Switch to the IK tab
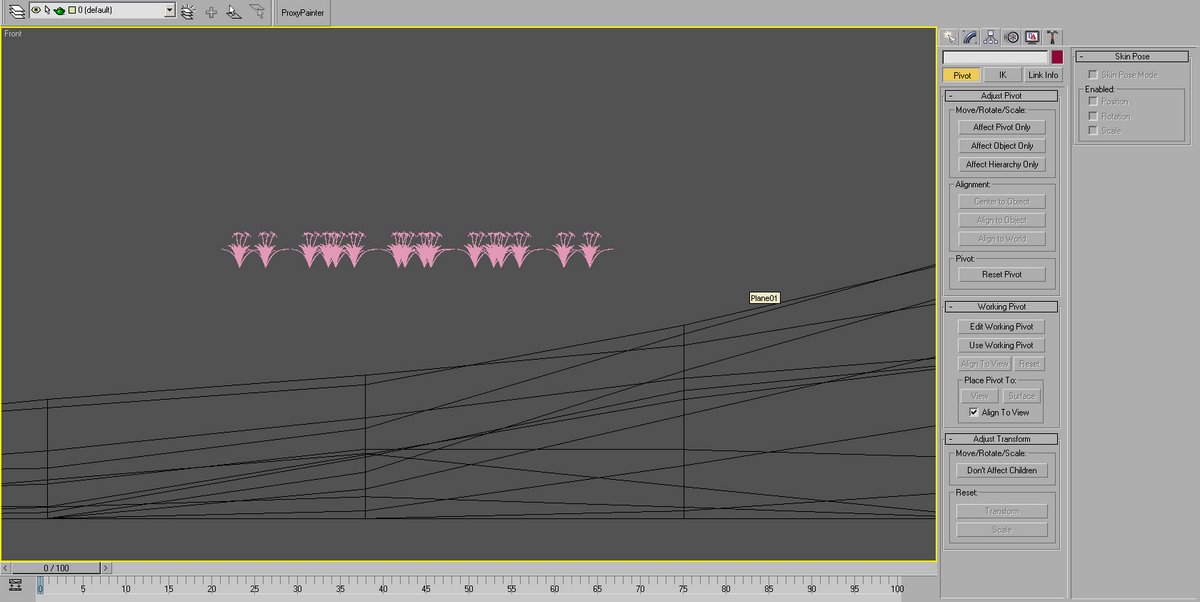Image resolution: width=1200 pixels, height=602 pixels. (1002, 75)
